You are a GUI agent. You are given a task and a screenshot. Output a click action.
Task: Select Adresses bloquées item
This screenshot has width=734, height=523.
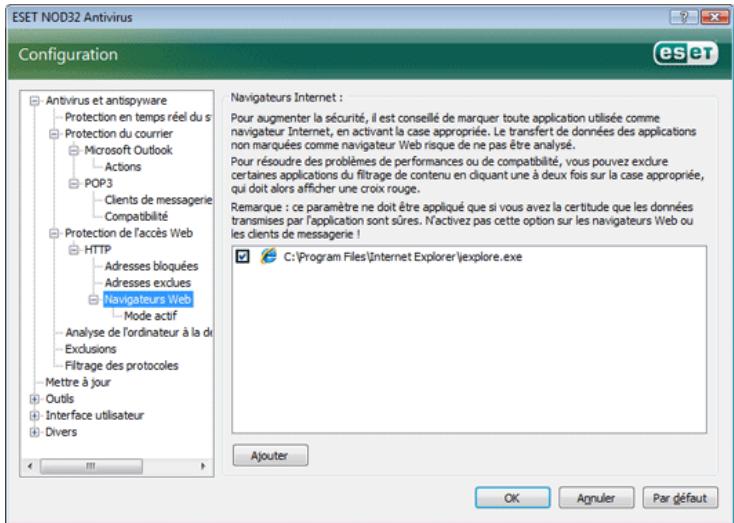(x=151, y=266)
